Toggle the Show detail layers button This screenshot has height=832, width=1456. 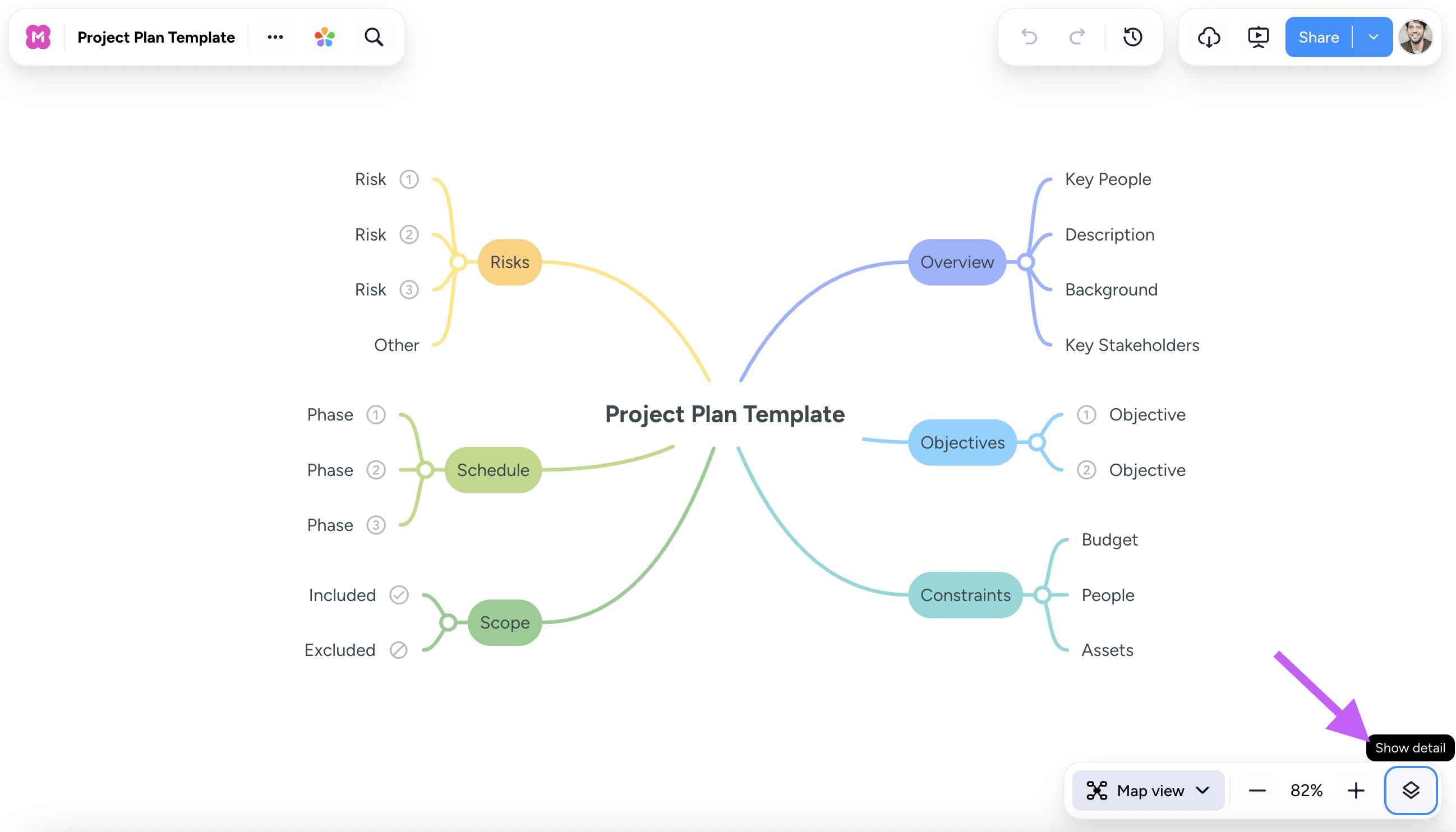(1410, 791)
